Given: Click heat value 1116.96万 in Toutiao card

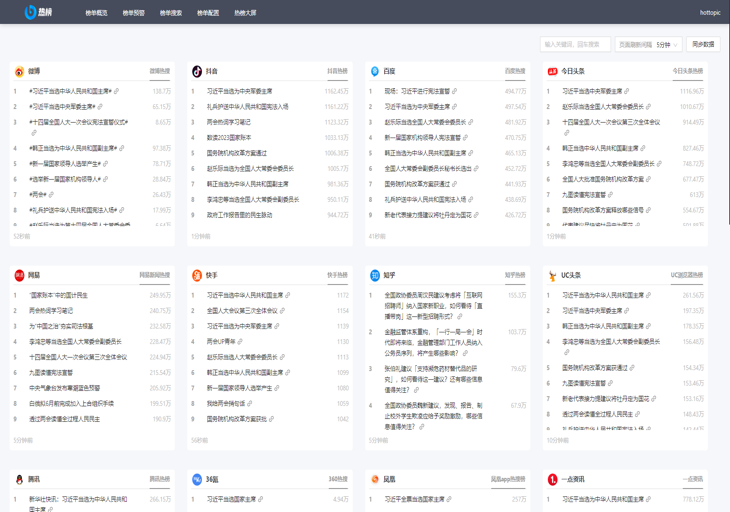Looking at the screenshot, I should pos(692,91).
